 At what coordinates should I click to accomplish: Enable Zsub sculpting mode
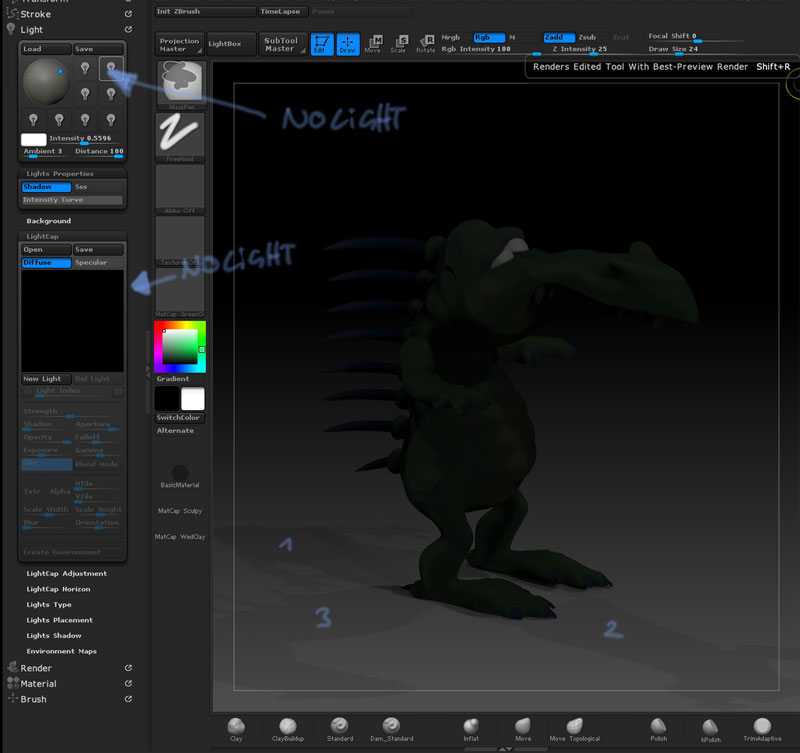click(x=586, y=37)
